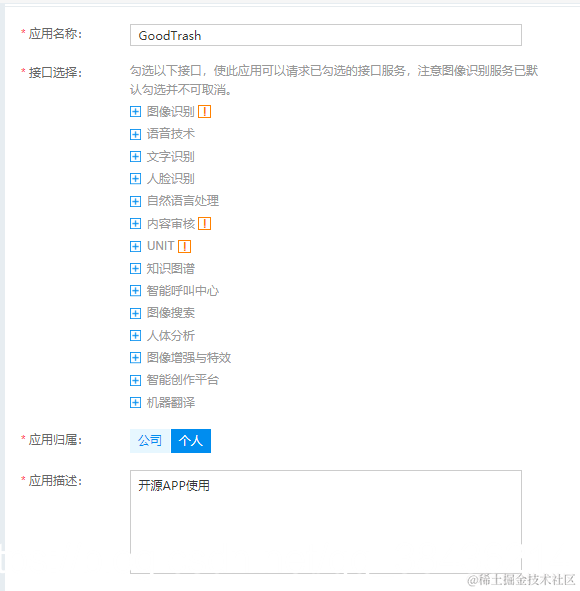Click the warning icon beside 内容审核
The image size is (580, 591).
coord(205,224)
